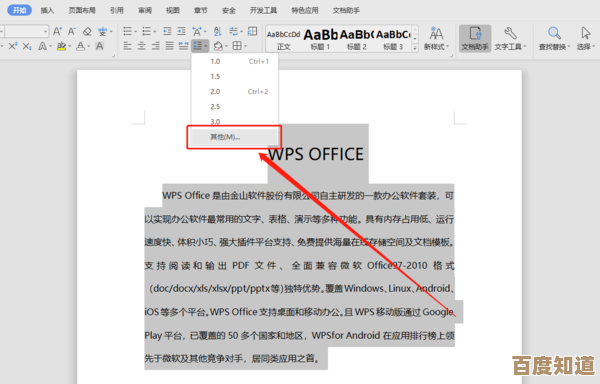Image resolution: width=600 pixels, height=384 pixels.
Task: Open the numbered list dropdown arrow
Action: pyautogui.click(x=155, y=31)
